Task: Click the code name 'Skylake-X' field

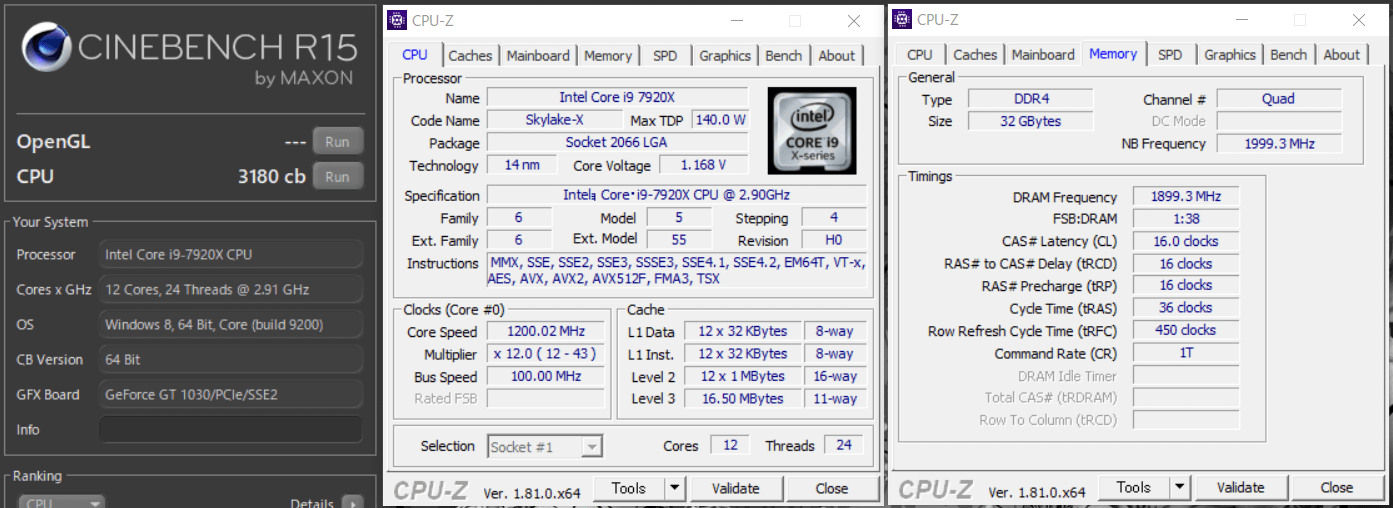Action: pyautogui.click(x=553, y=120)
